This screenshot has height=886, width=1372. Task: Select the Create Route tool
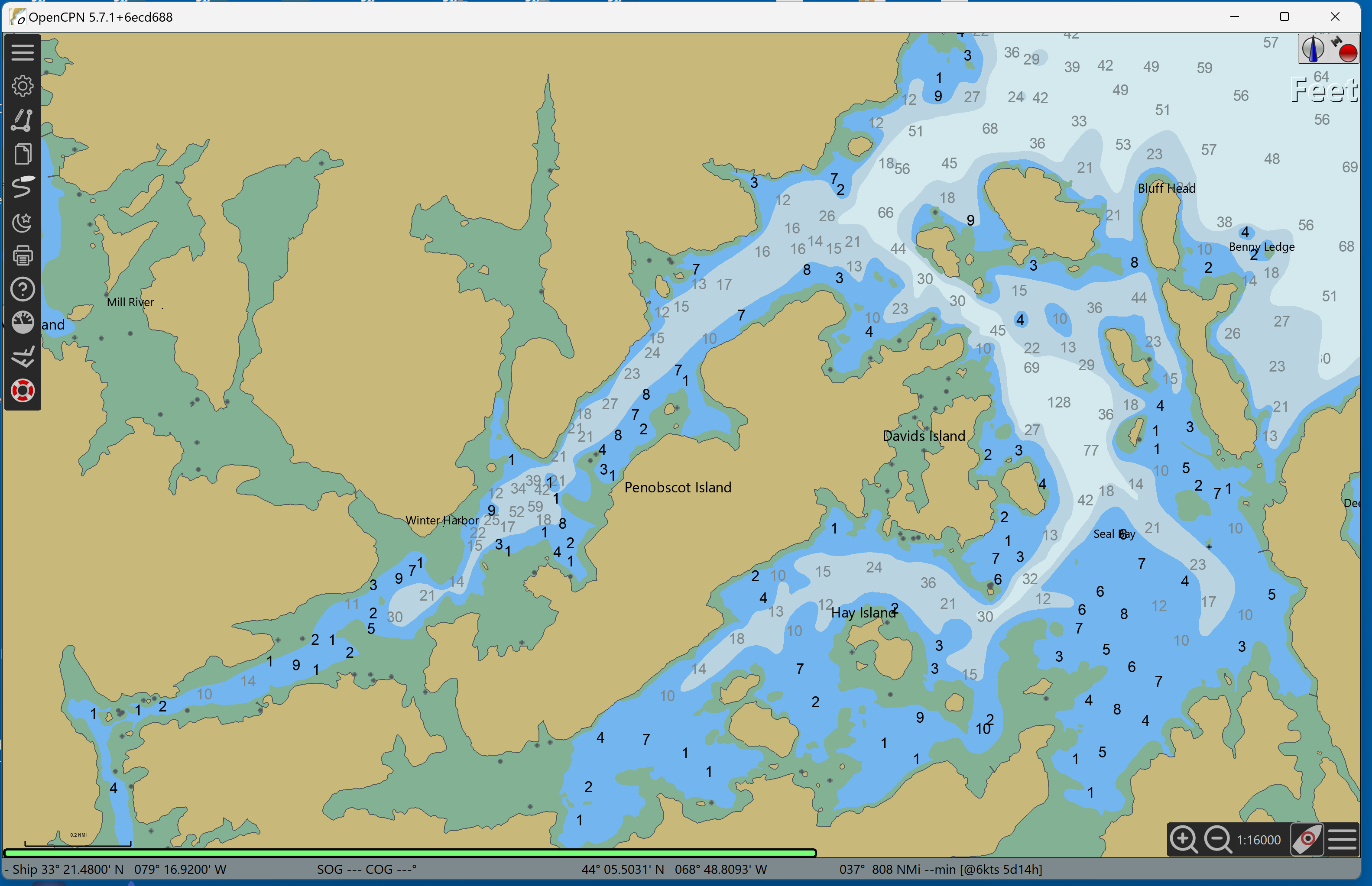(23, 119)
